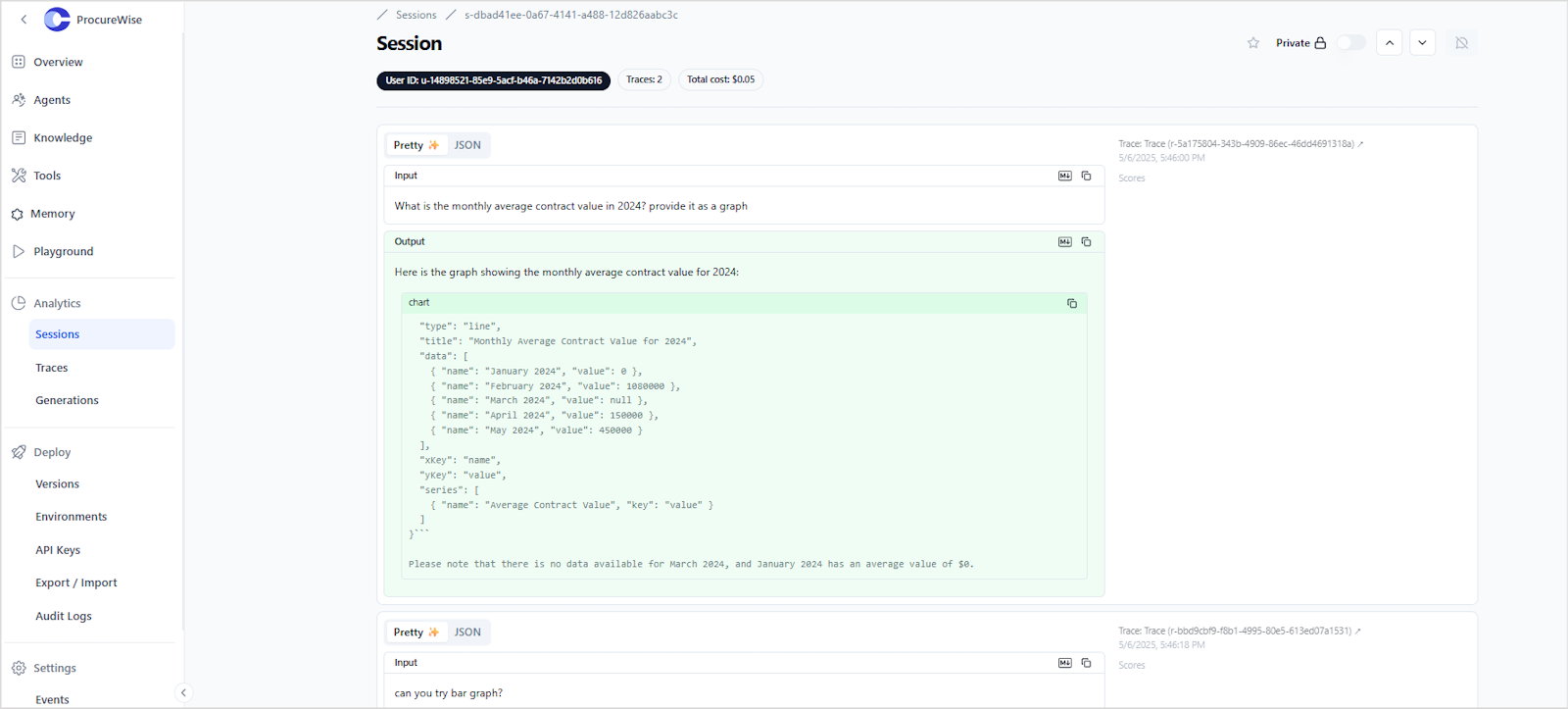Click the Private lock icon
Image resolution: width=1568 pixels, height=709 pixels.
pyautogui.click(x=1320, y=43)
